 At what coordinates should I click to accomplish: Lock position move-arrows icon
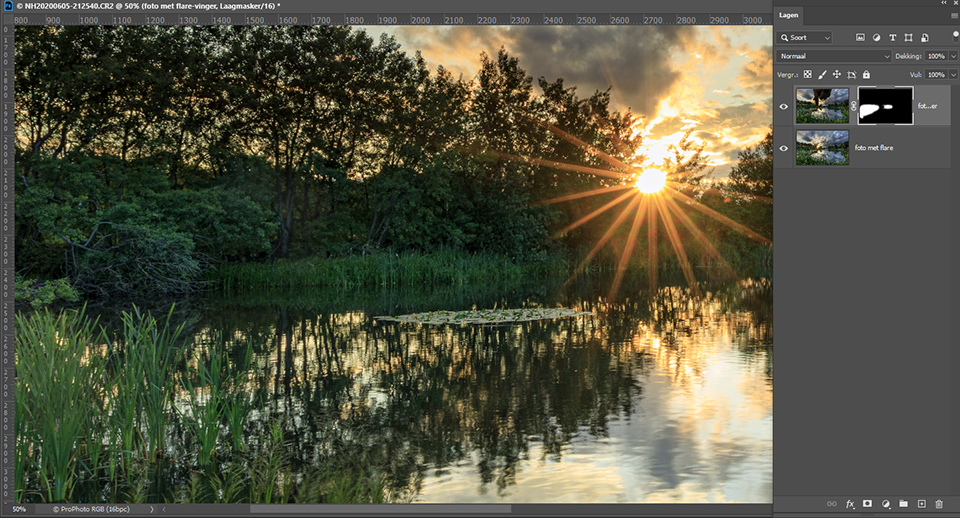(836, 75)
